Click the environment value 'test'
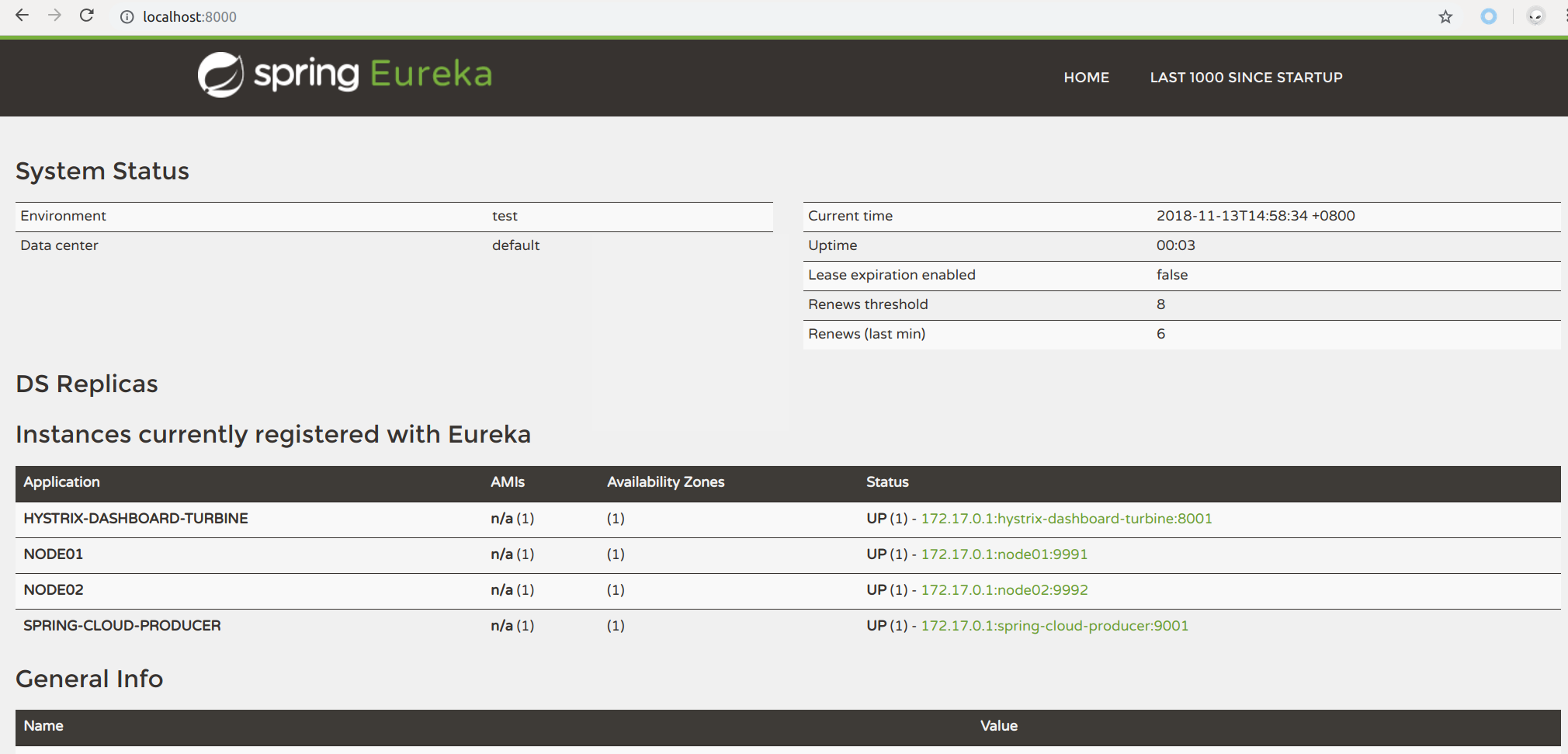The image size is (1568, 754). coord(505,215)
